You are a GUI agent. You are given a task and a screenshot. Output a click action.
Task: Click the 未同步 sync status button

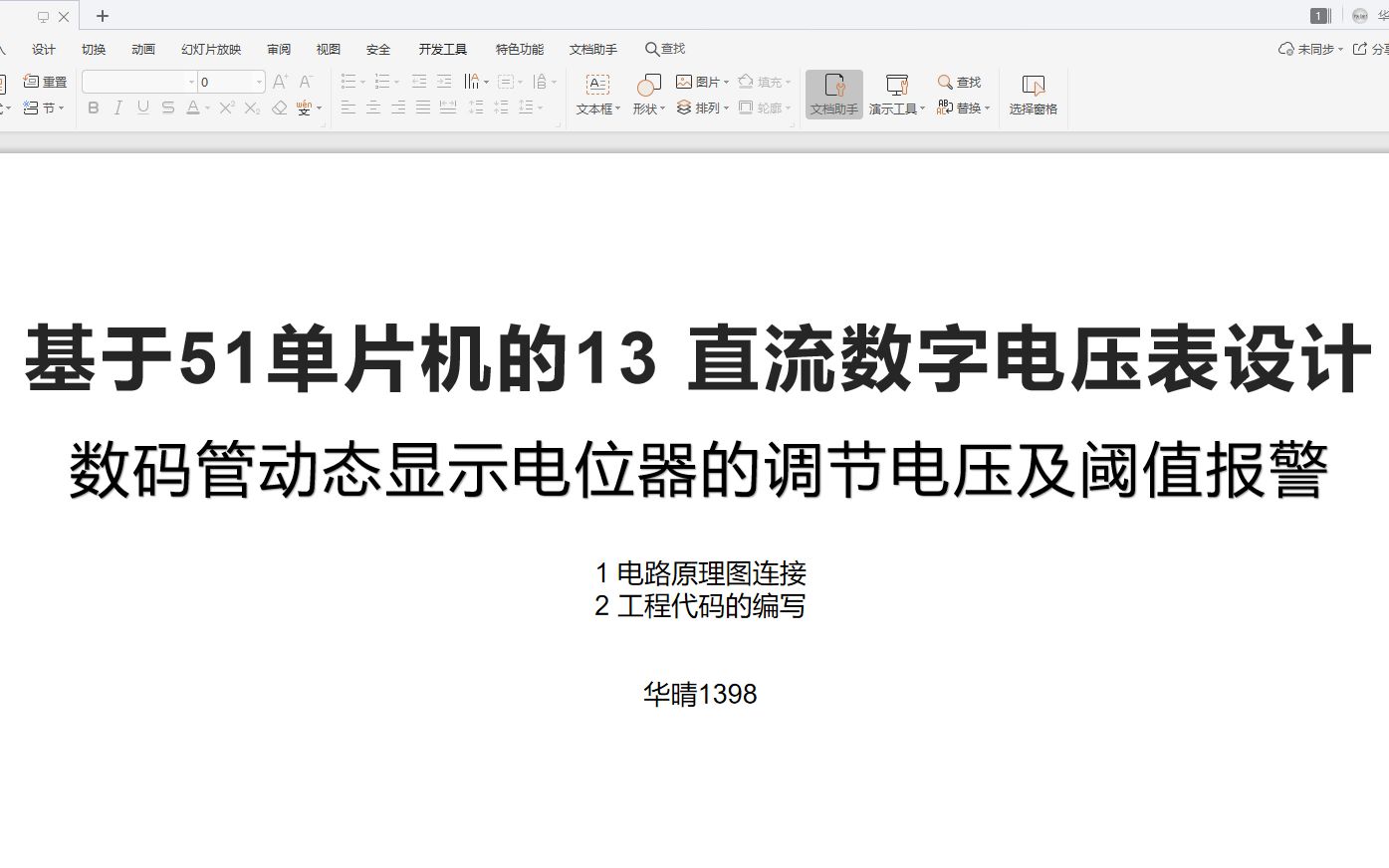(x=1310, y=49)
